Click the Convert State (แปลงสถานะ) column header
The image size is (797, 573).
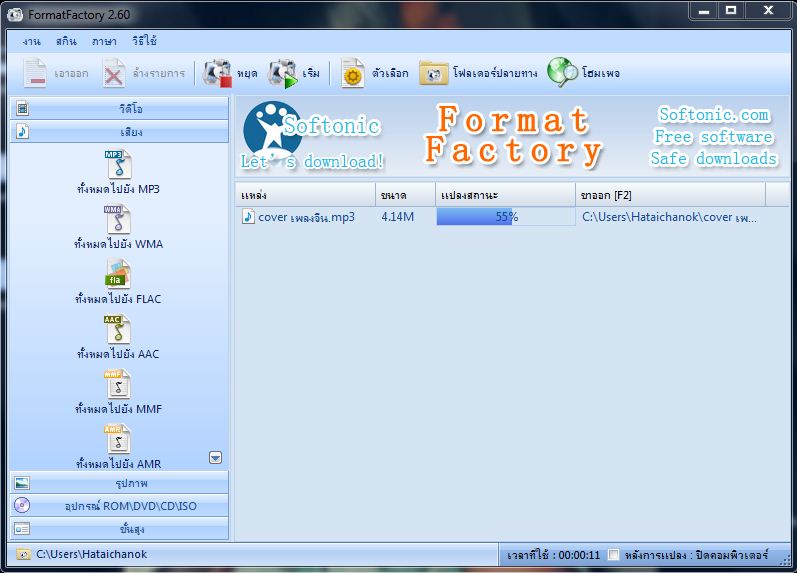[x=505, y=195]
